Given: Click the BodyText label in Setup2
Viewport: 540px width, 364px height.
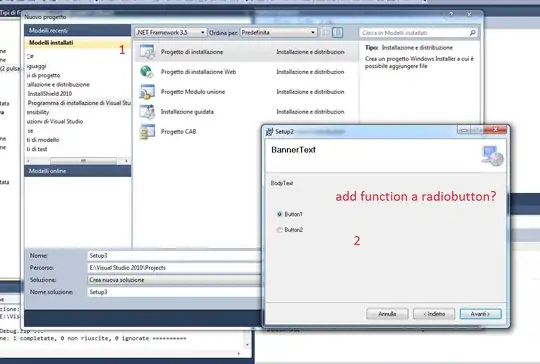Looking at the screenshot, I should pos(282,183).
